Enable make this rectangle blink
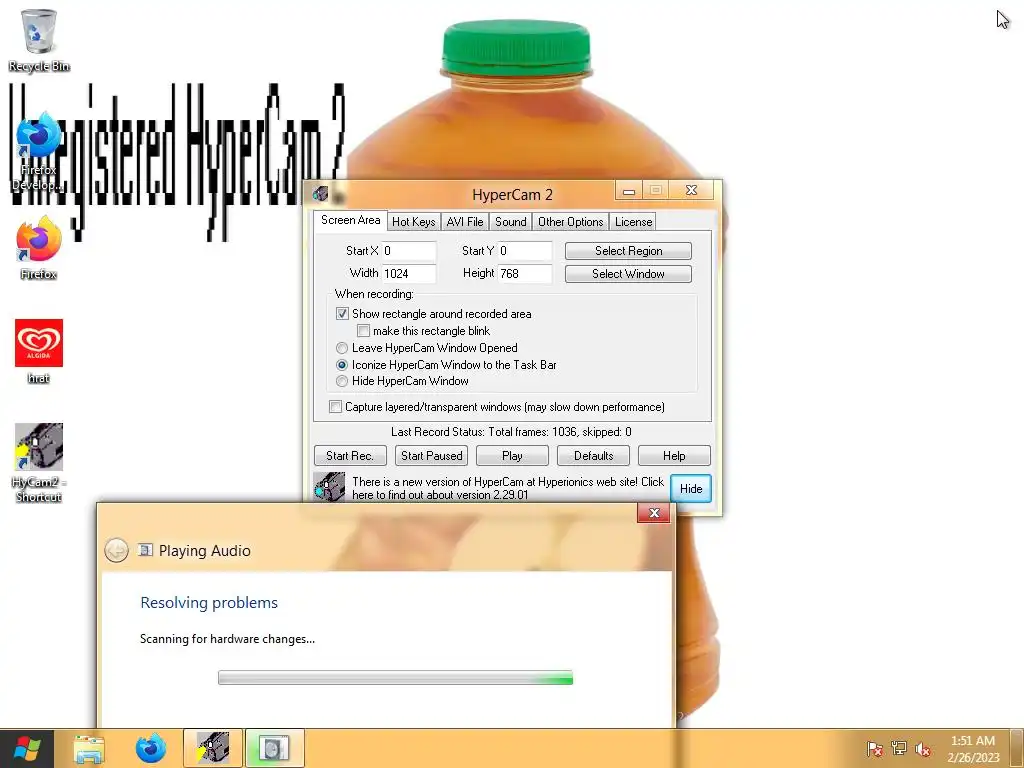The width and height of the screenshot is (1024, 768). pyautogui.click(x=363, y=330)
